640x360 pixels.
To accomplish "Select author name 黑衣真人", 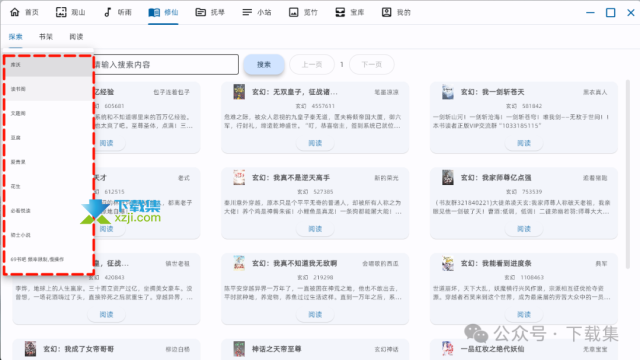I will point(595,92).
